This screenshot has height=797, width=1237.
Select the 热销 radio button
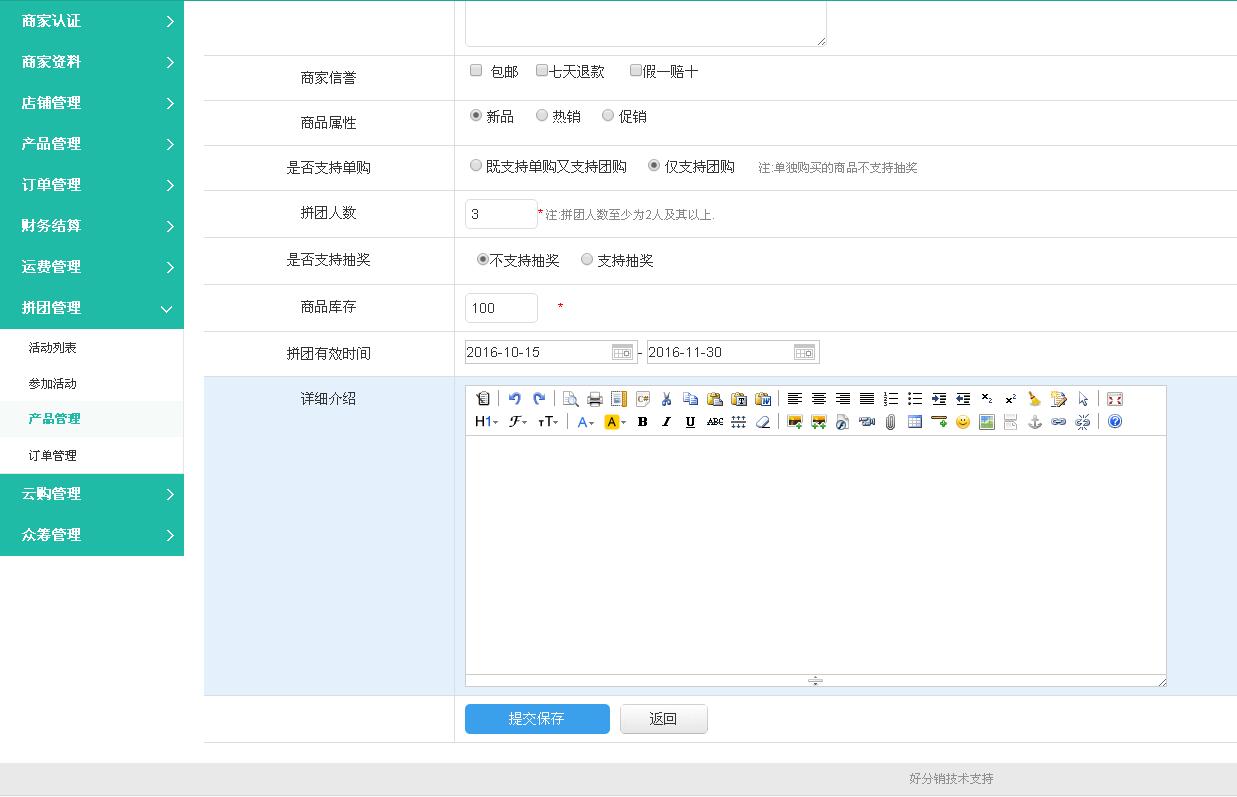click(542, 116)
